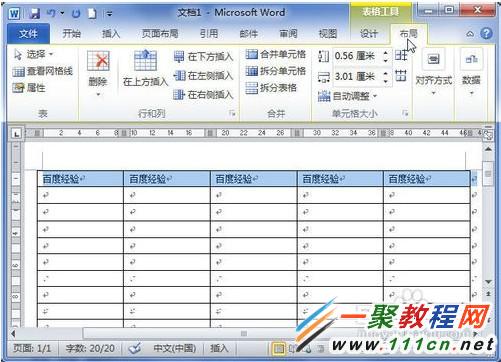Click the Save icon in quick access toolbar
The image size is (501, 362).
click(34, 13)
